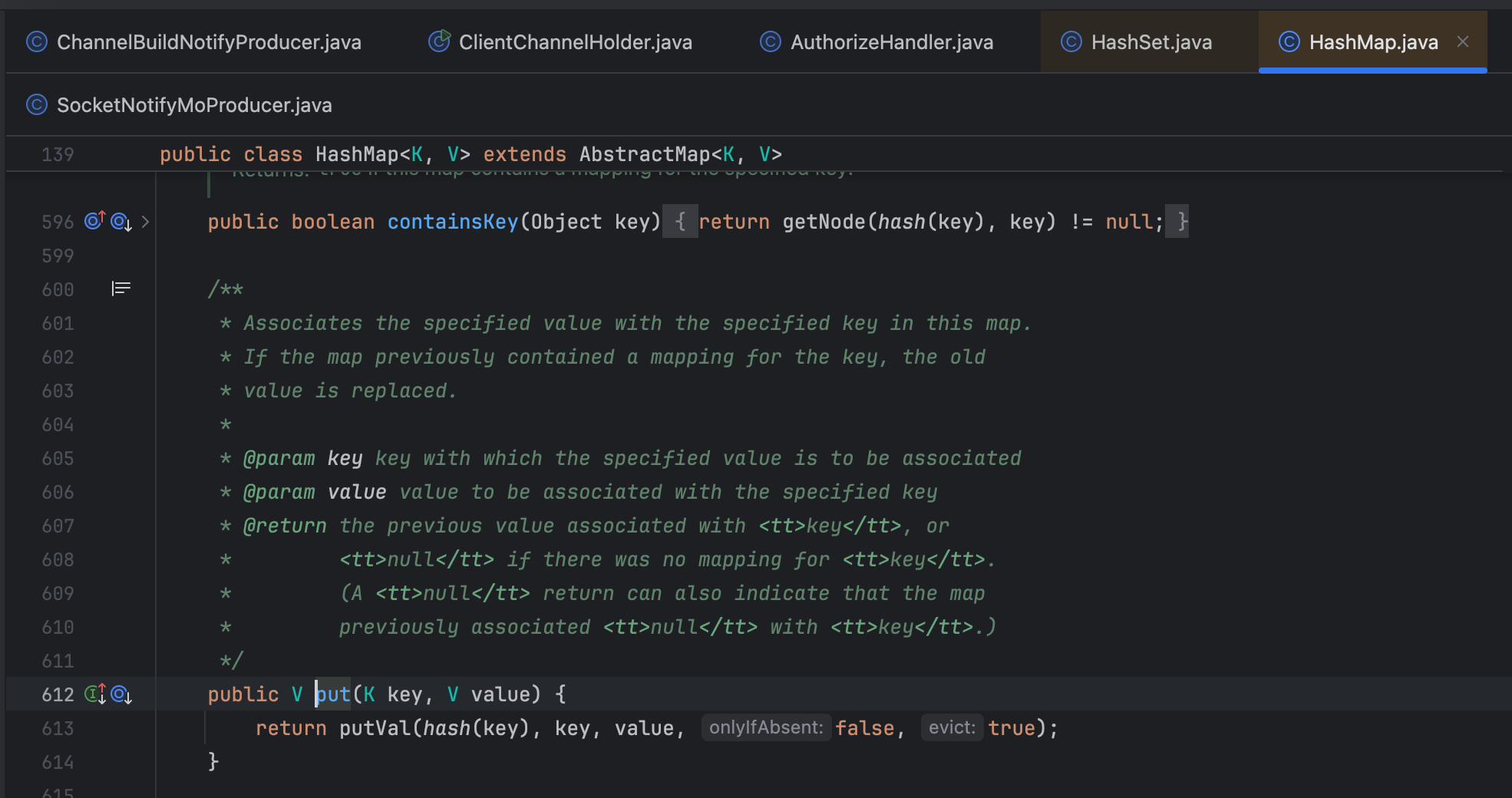Click the class icon on HashMap.java tab

[1289, 42]
